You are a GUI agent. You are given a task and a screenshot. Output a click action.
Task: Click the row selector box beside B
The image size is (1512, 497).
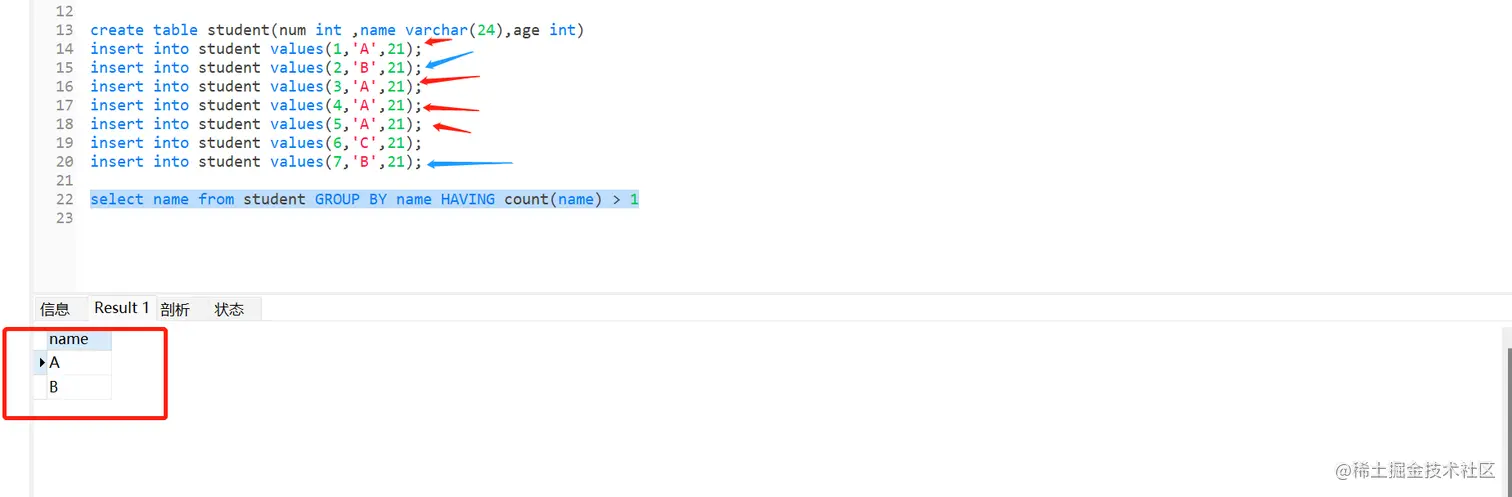click(x=41, y=387)
